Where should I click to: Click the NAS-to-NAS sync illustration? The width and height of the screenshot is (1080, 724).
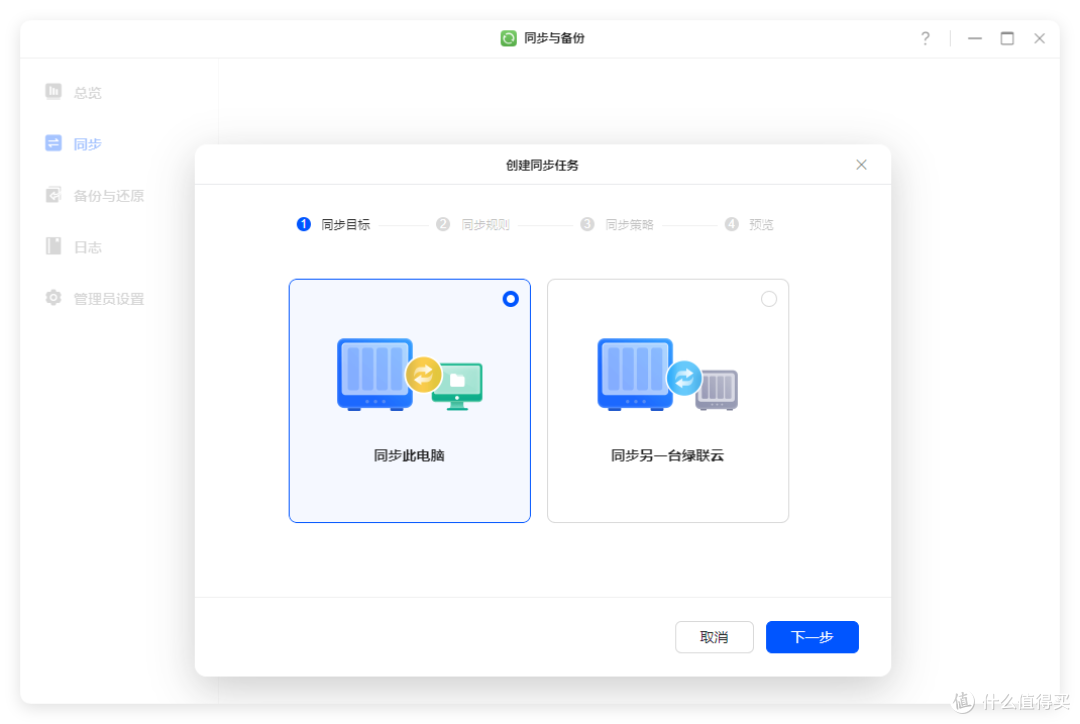[667, 374]
